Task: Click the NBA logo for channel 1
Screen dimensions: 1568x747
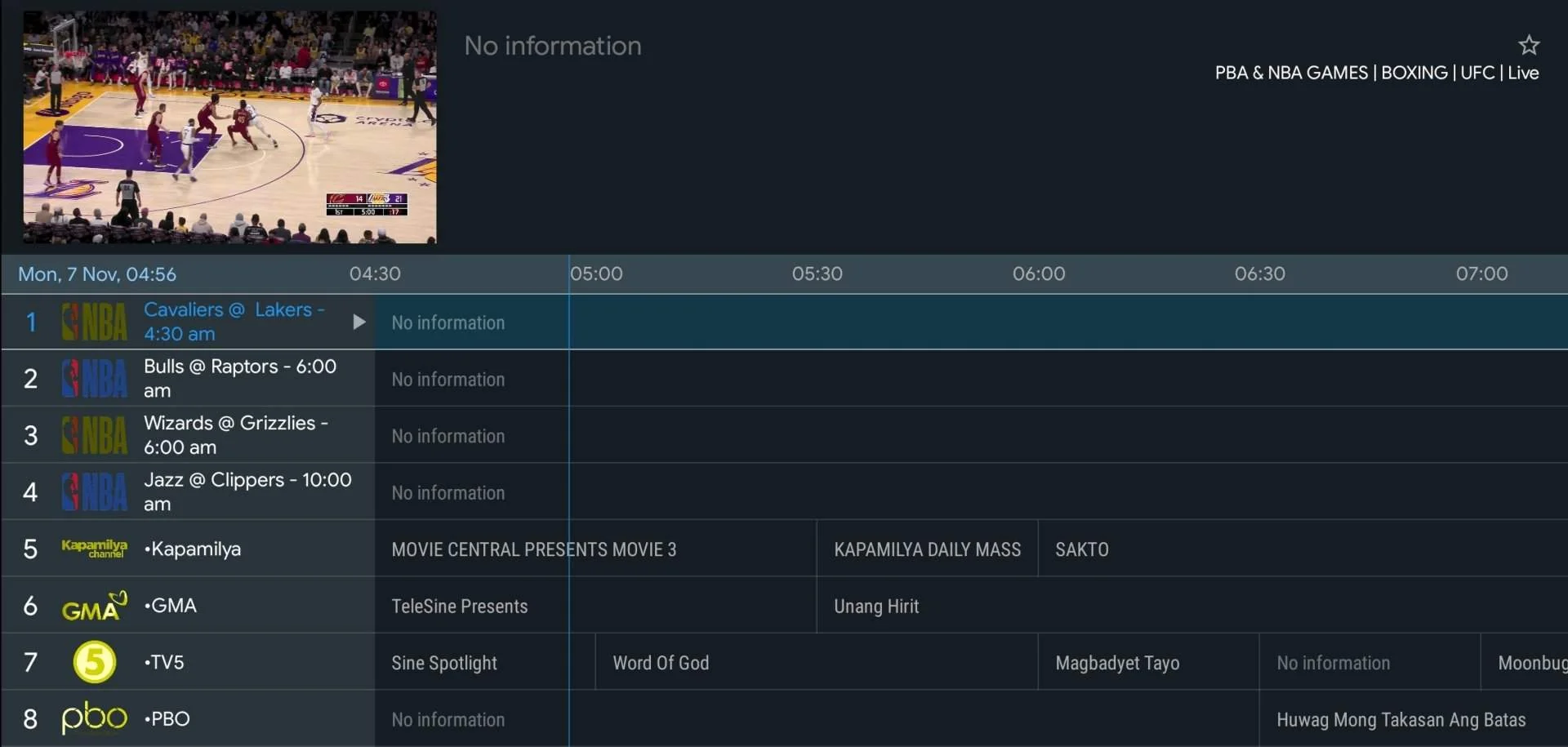Action: [95, 322]
